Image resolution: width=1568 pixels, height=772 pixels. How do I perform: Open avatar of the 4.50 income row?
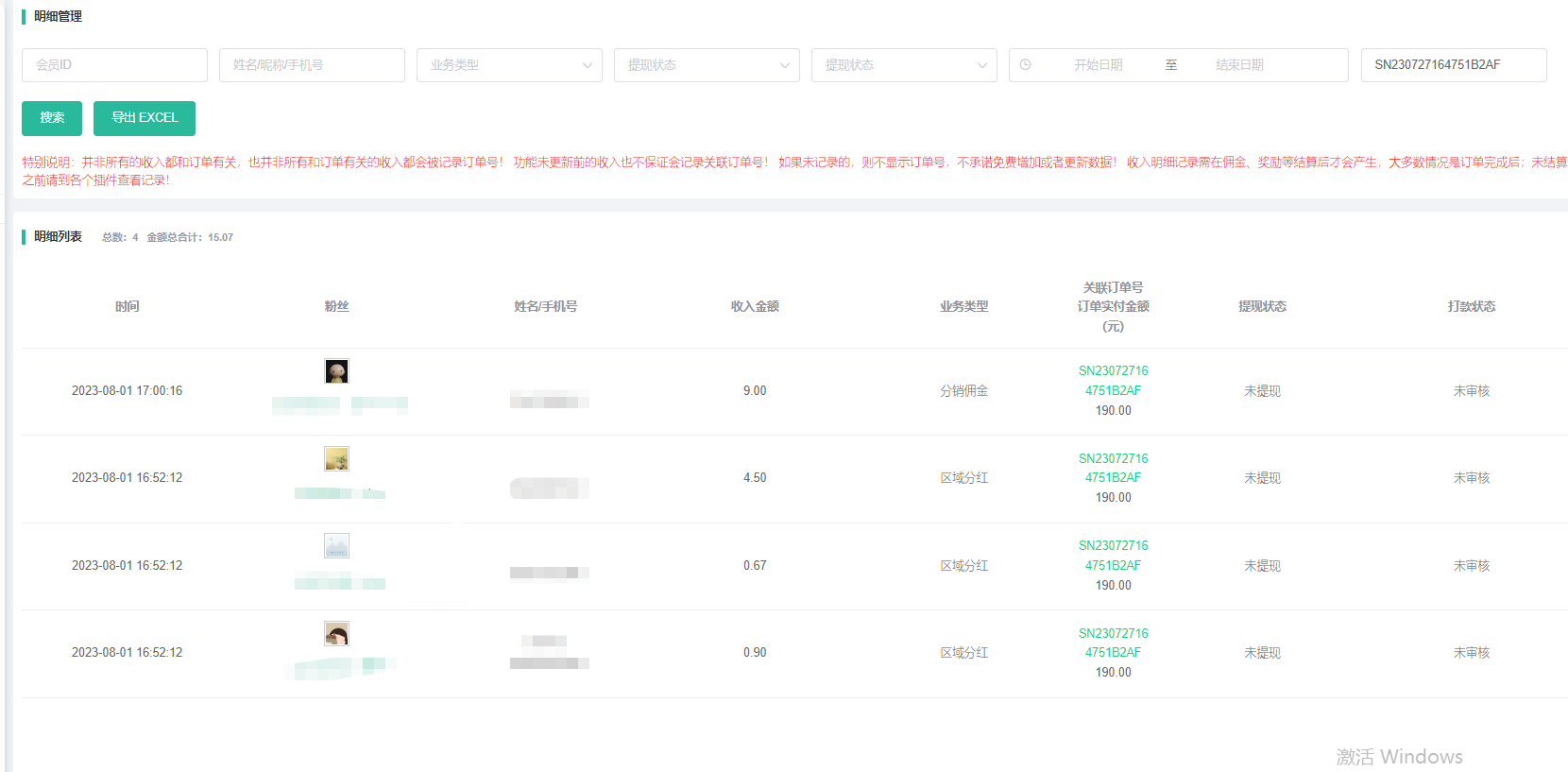tap(336, 459)
